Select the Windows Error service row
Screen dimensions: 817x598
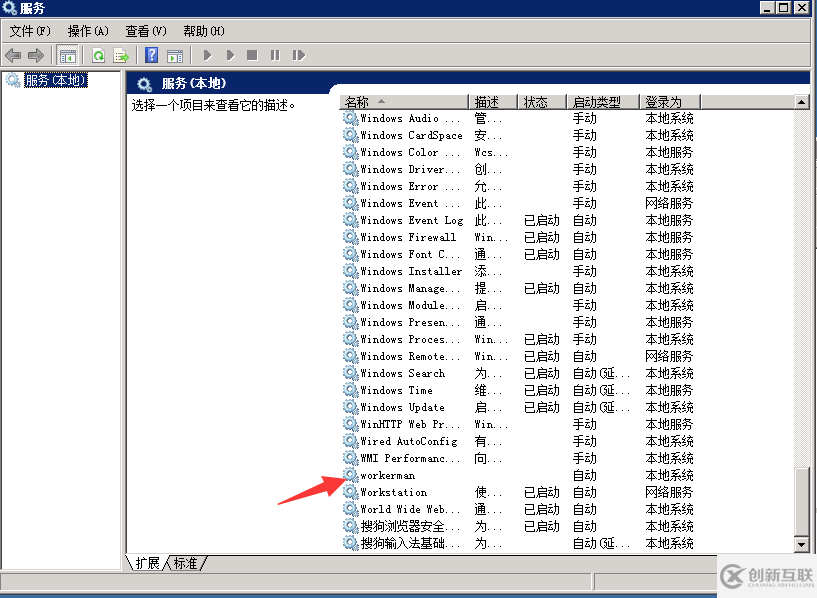tap(519, 186)
